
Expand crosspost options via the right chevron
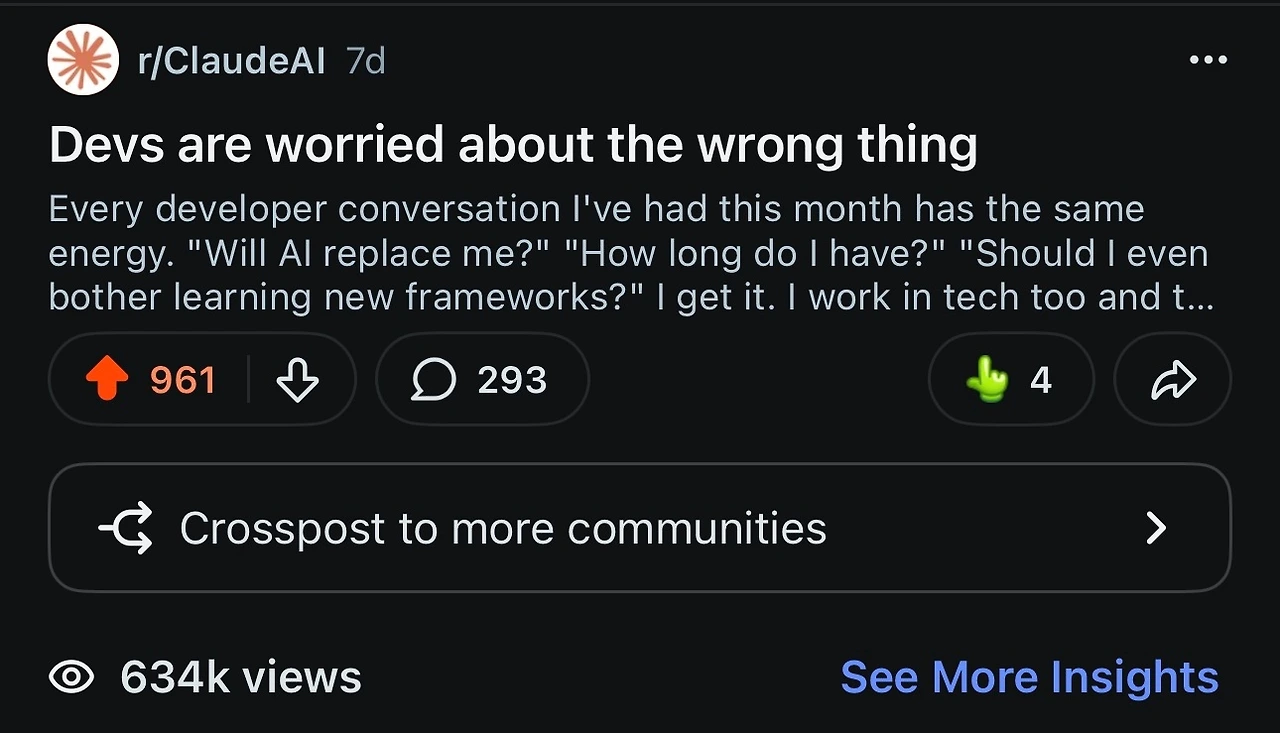tap(1157, 528)
